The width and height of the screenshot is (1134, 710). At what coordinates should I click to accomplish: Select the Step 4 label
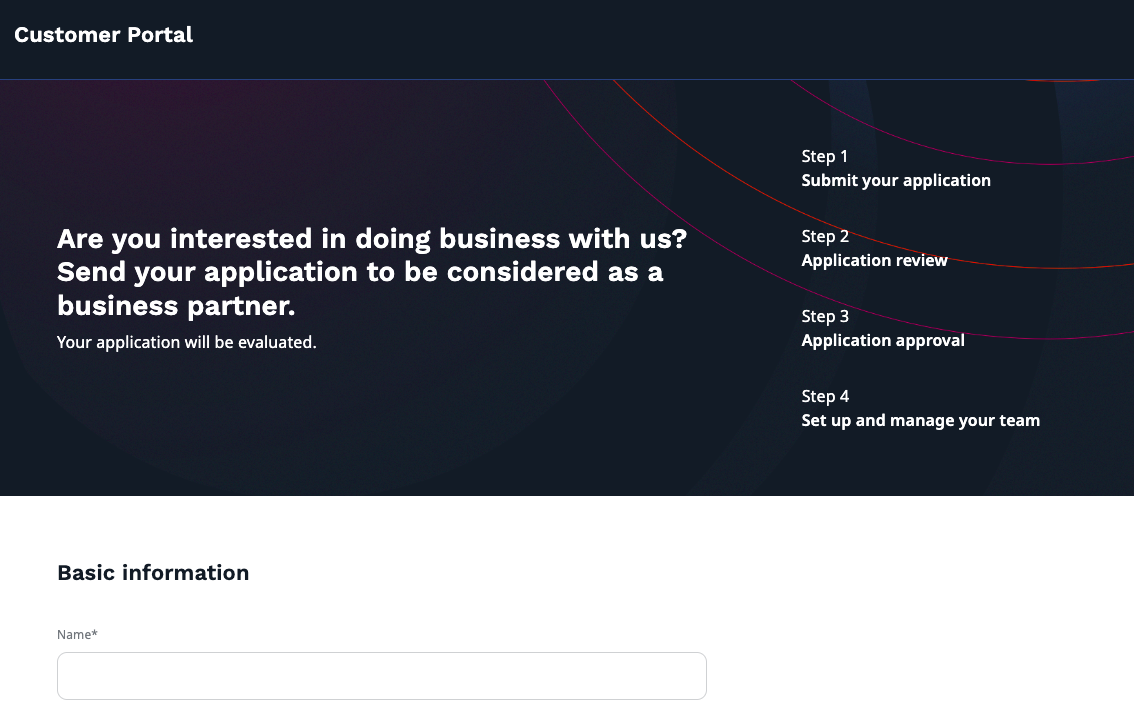[824, 396]
